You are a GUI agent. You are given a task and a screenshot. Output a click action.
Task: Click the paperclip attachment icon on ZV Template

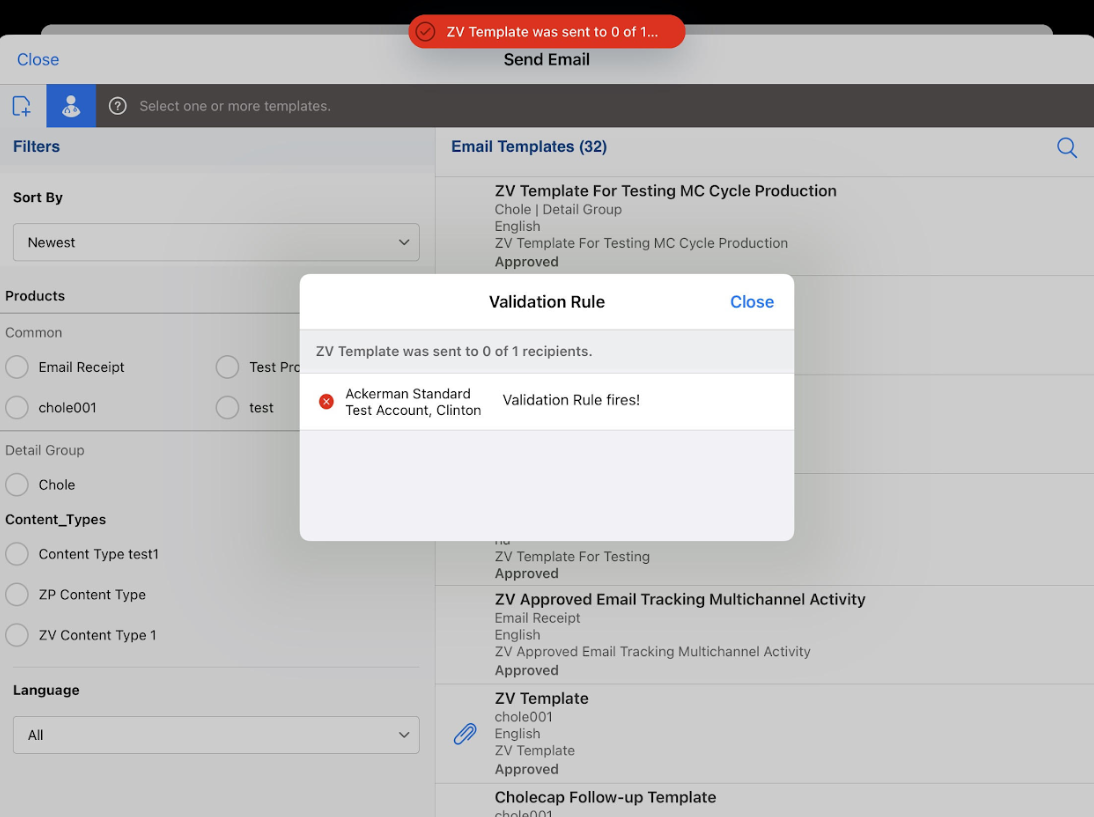pos(465,734)
